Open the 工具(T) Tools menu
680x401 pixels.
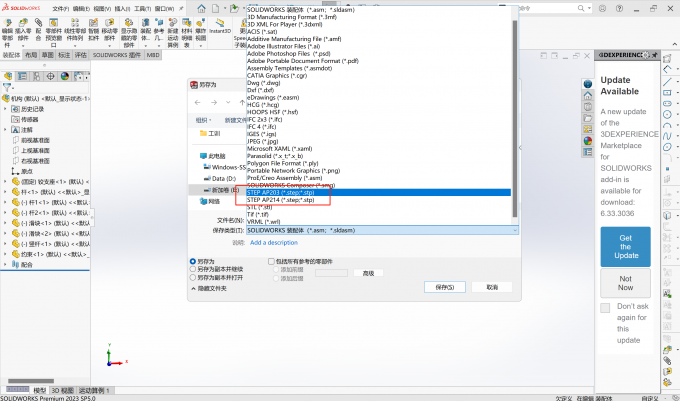tap(143, 9)
